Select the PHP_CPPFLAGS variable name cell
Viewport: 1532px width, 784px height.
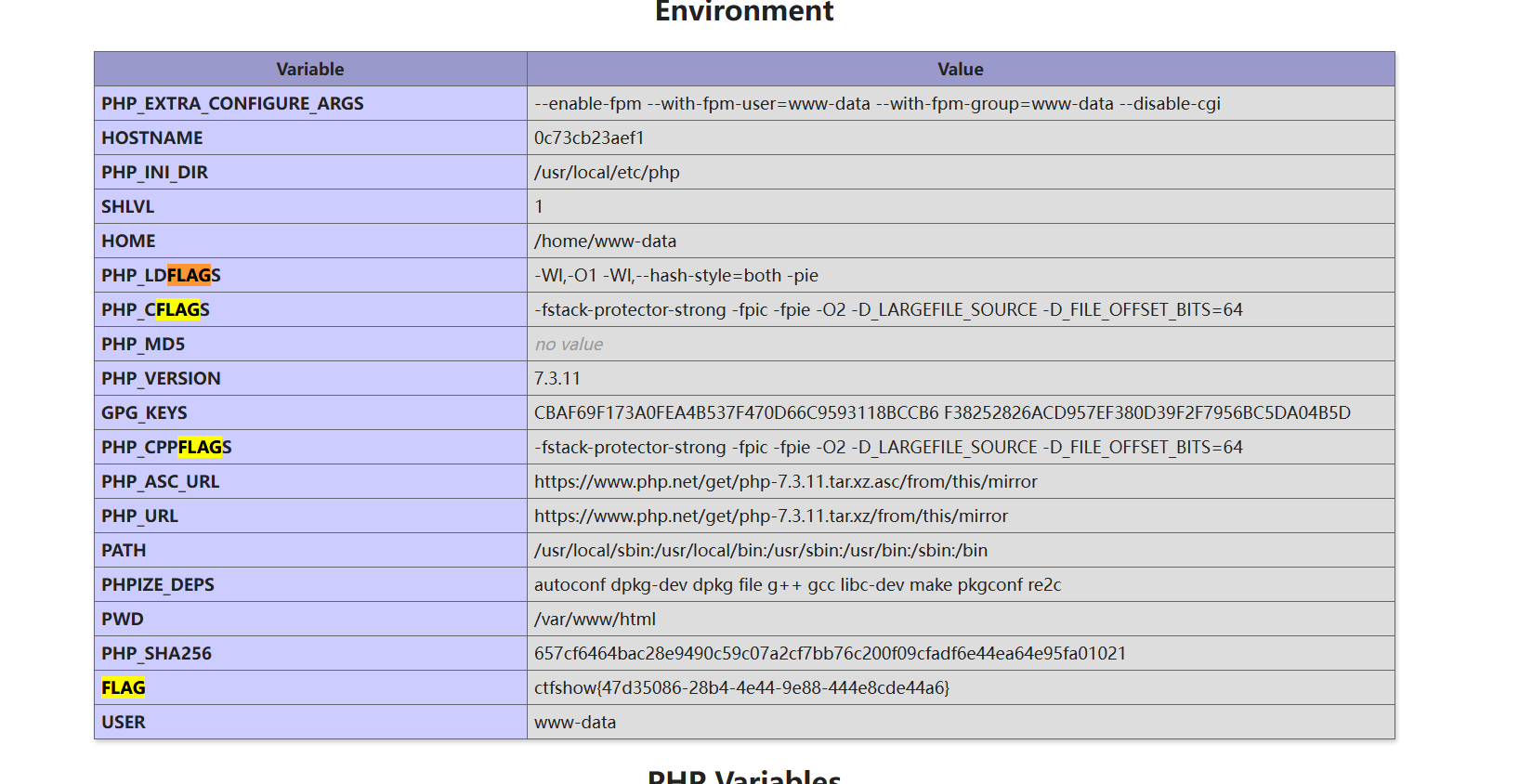pos(166,448)
